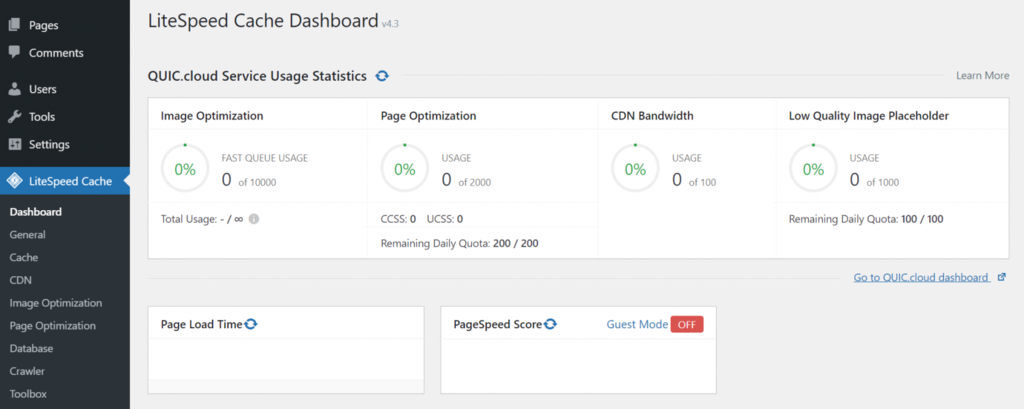Click the Image Optimization 0% usage gauge
The width and height of the screenshot is (1024, 409).
pyautogui.click(x=185, y=169)
